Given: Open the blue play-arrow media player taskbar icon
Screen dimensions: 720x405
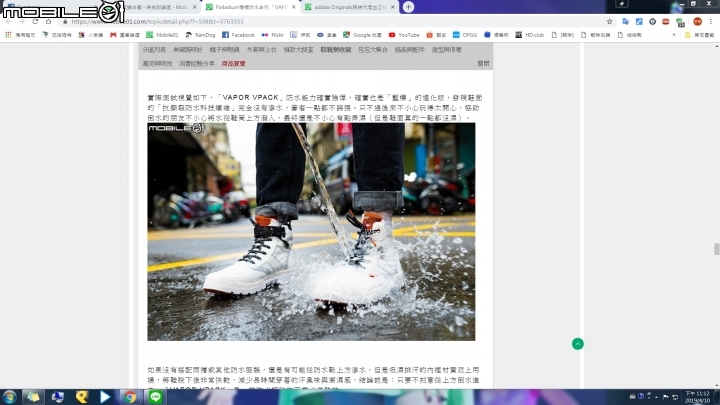Looking at the screenshot, I should tap(105, 397).
